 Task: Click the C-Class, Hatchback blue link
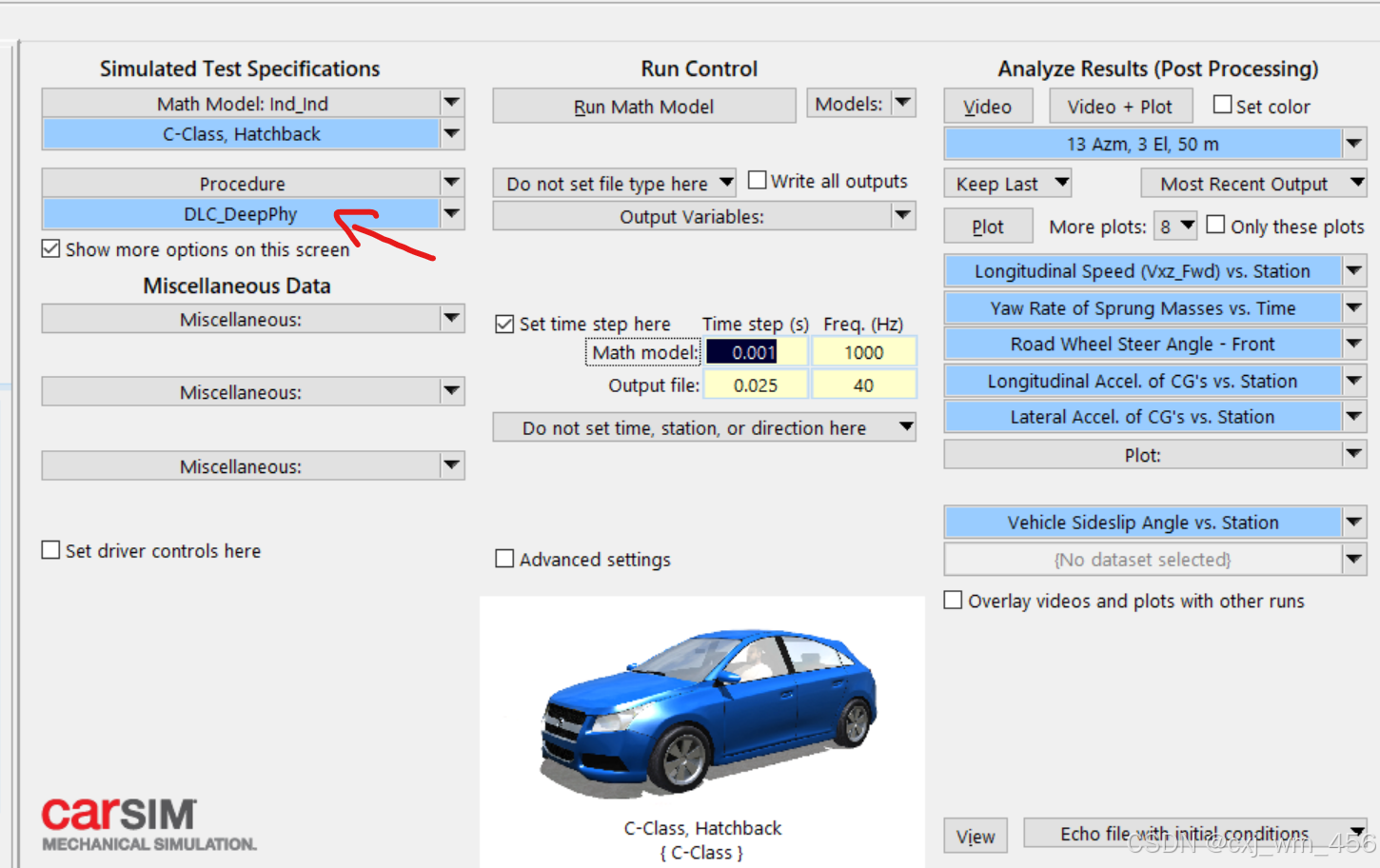(241, 134)
